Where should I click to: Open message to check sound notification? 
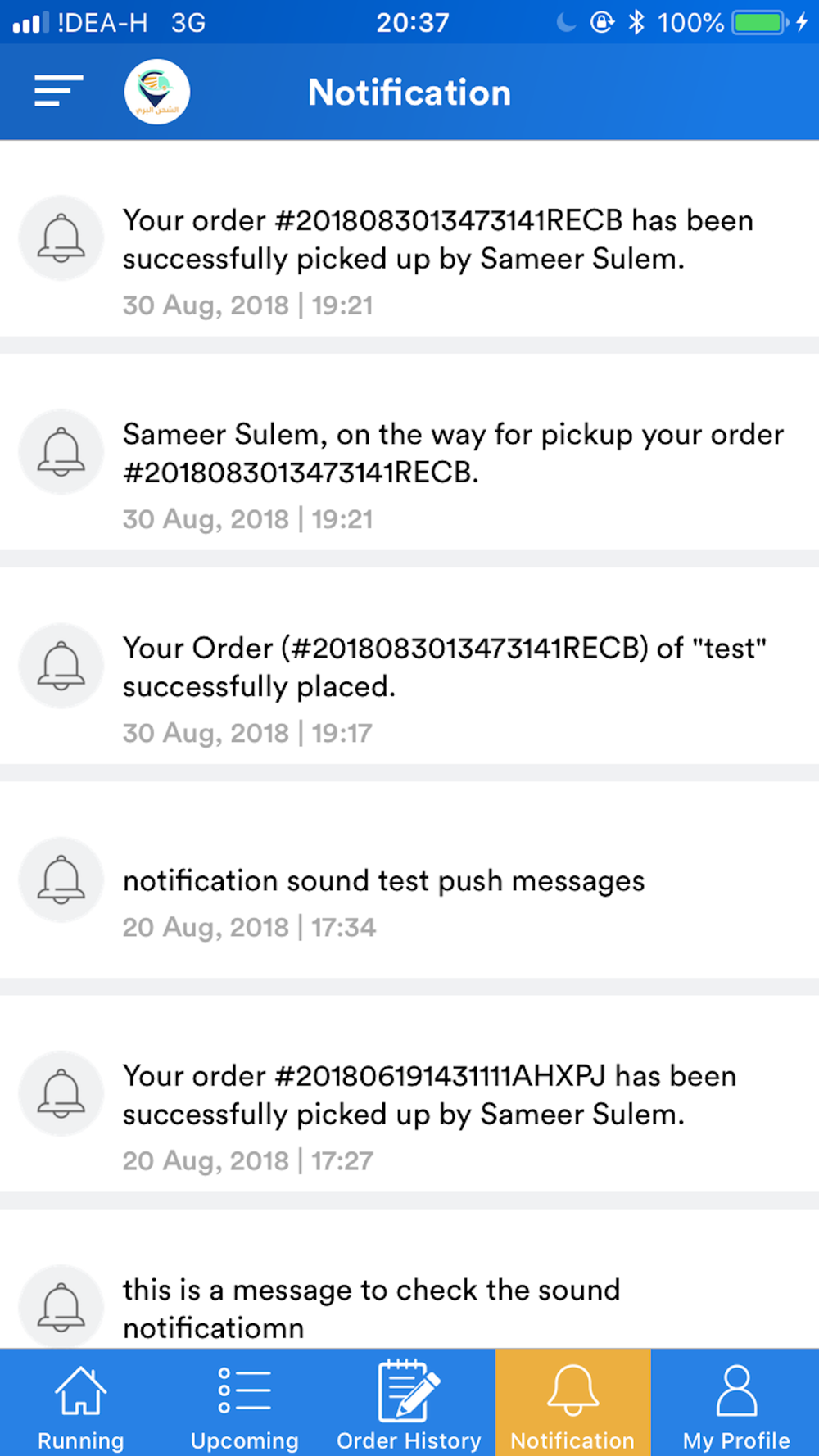409,1279
